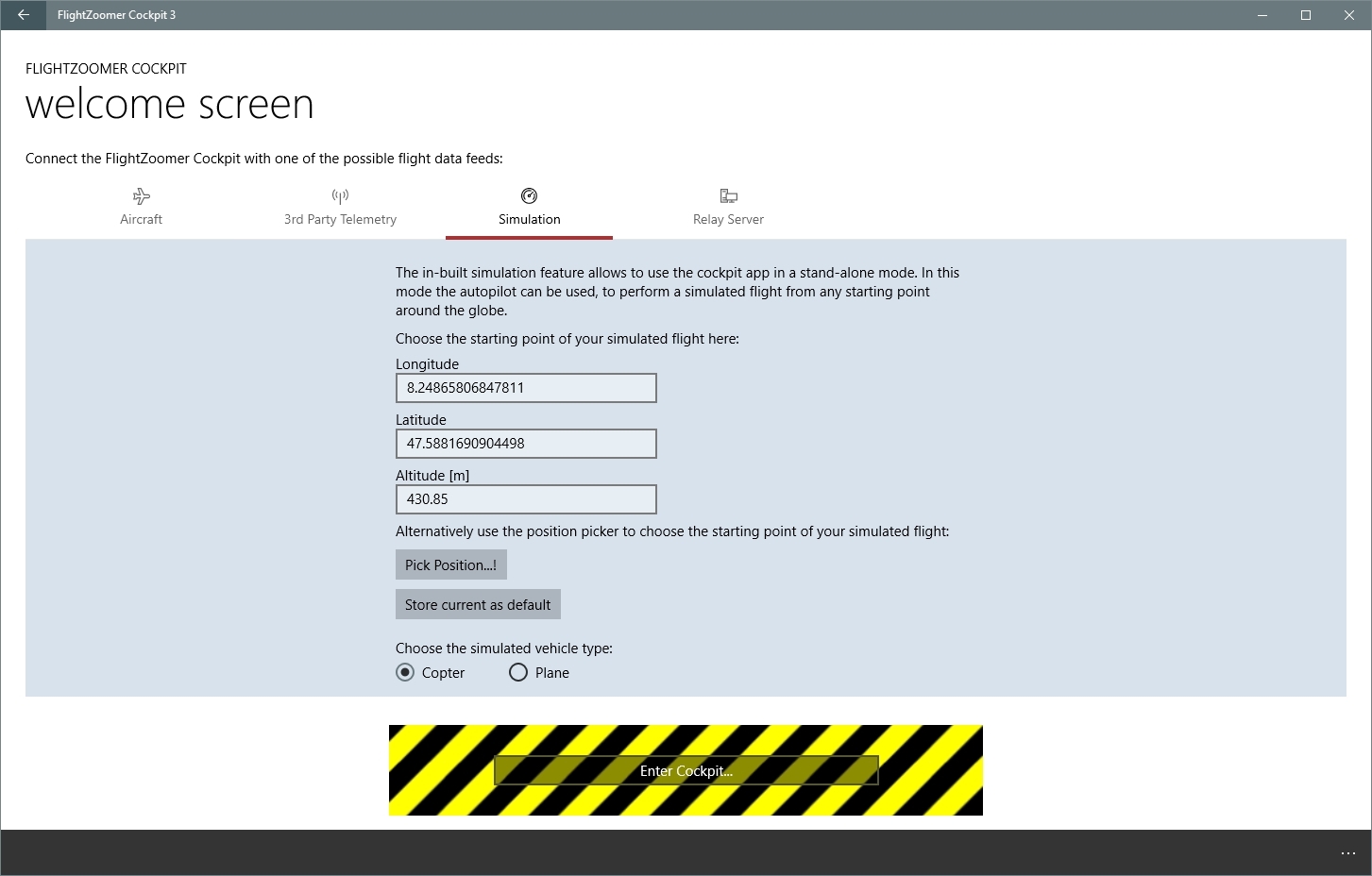
Task: Switch to the Relay Server tab label
Action: [x=728, y=219]
